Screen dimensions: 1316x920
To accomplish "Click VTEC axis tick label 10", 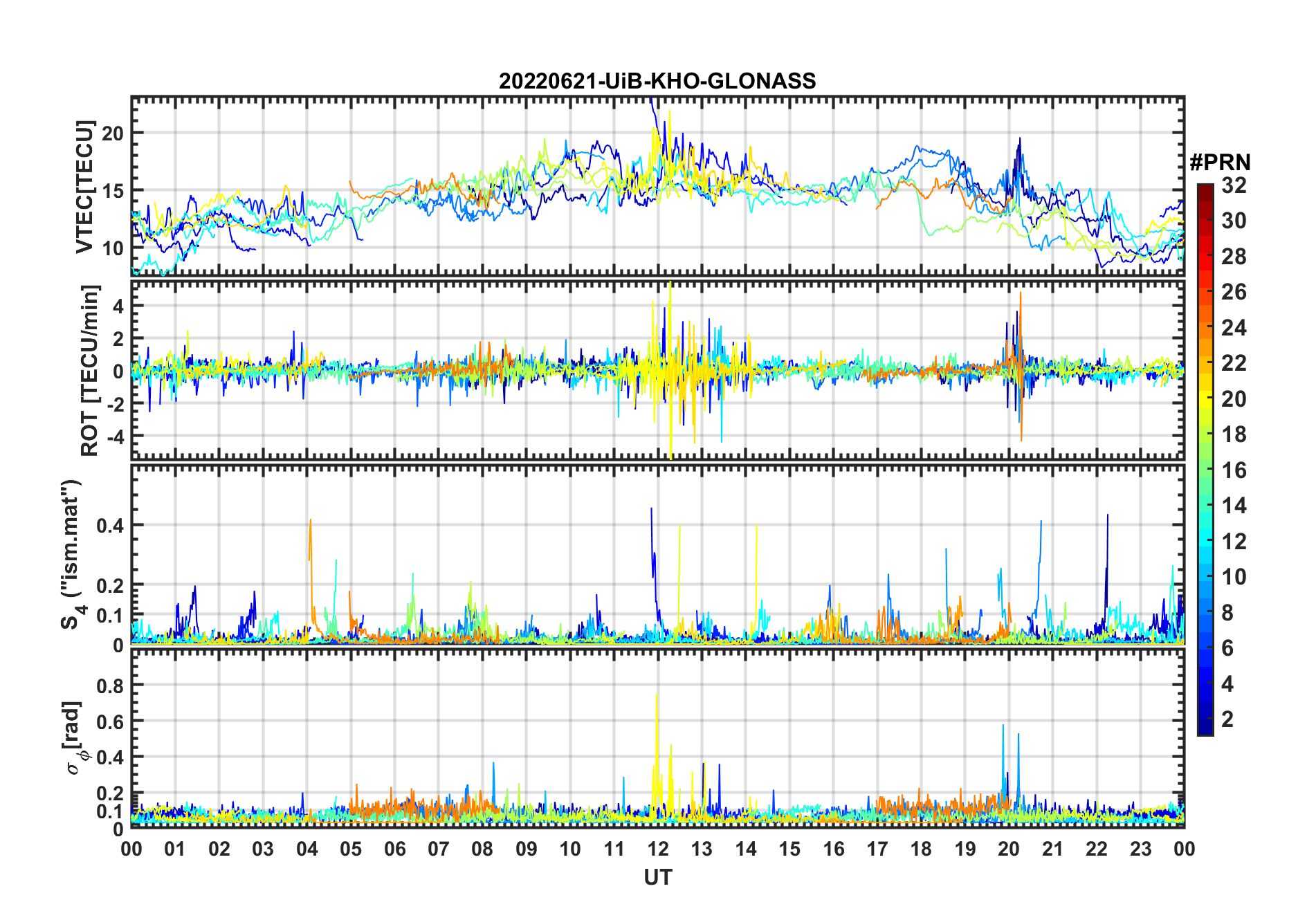I will tap(113, 248).
